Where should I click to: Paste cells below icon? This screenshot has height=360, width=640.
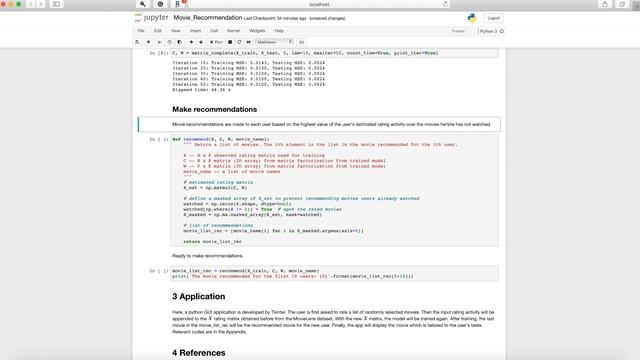click(x=179, y=42)
